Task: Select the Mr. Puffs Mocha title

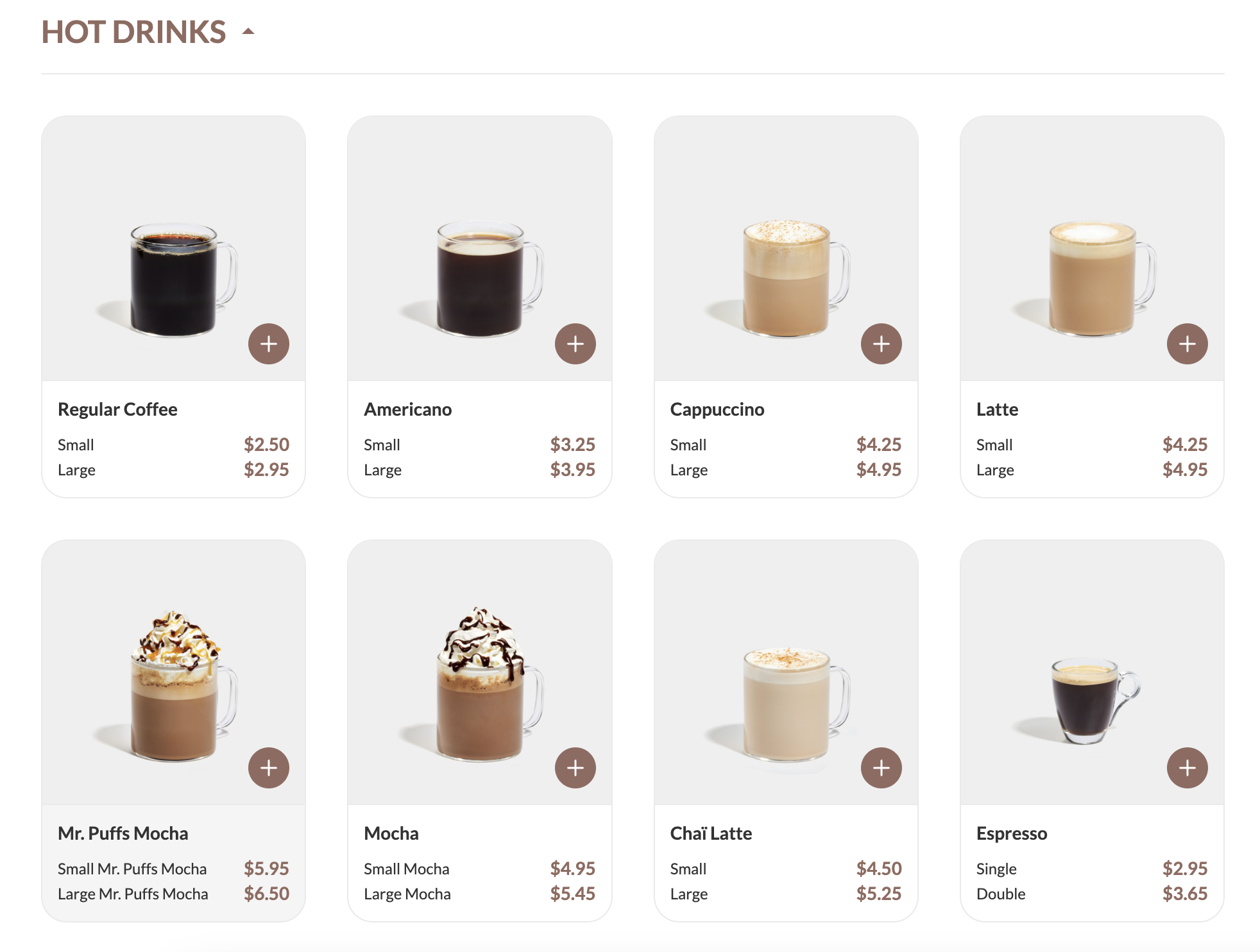Action: (123, 833)
